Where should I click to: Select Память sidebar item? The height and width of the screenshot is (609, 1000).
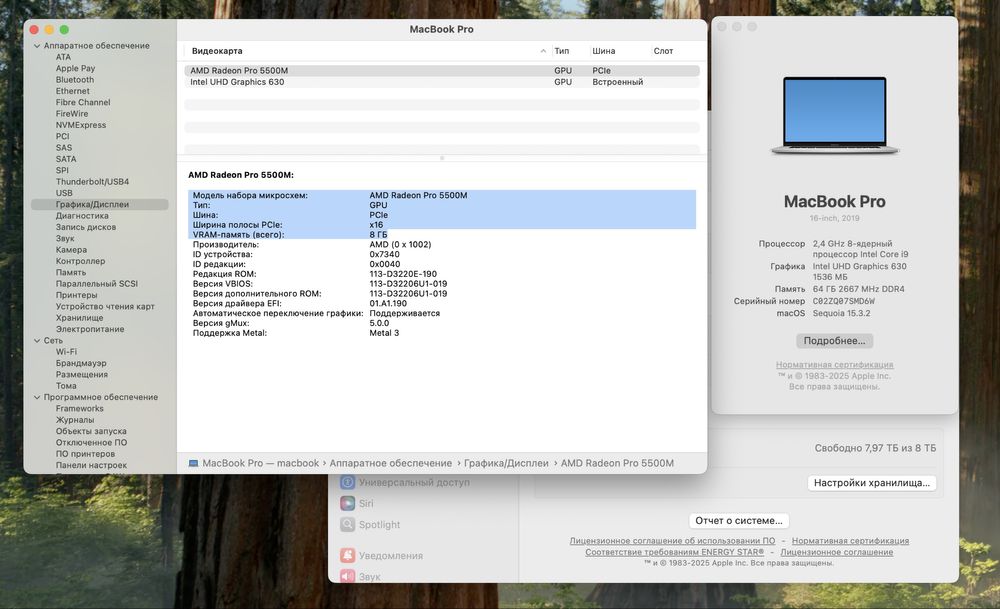(x=71, y=272)
